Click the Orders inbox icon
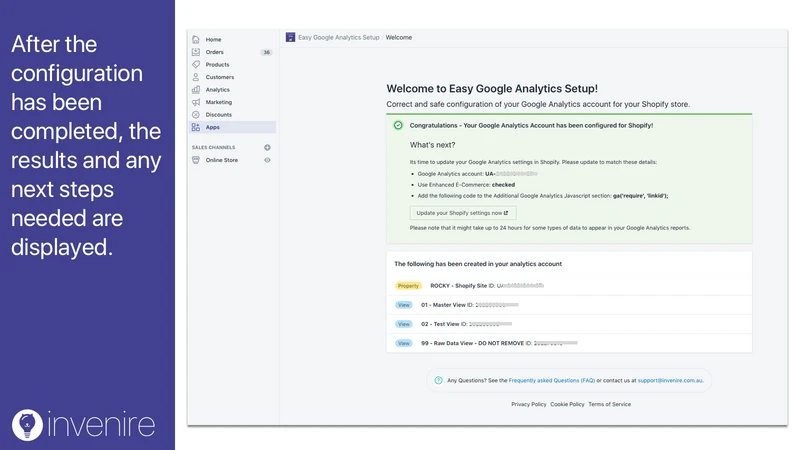Image resolution: width=800 pixels, height=450 pixels. pyautogui.click(x=196, y=52)
